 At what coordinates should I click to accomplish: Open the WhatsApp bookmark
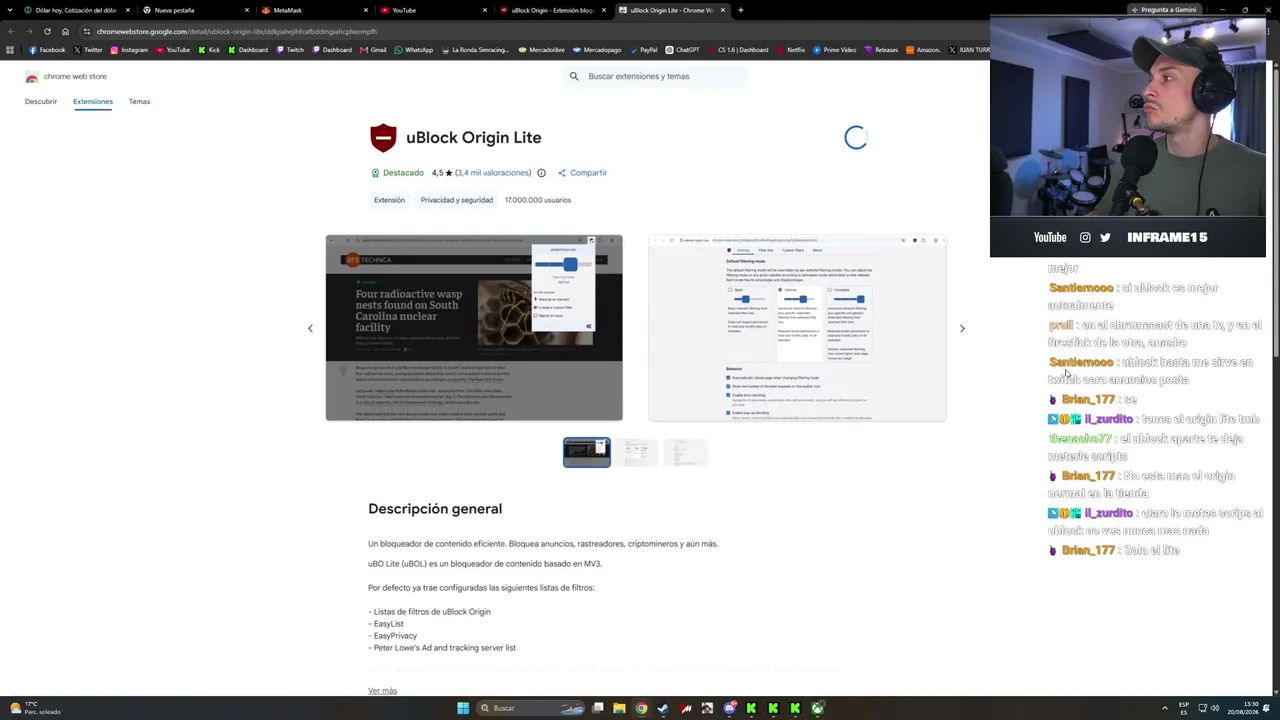coord(414,50)
